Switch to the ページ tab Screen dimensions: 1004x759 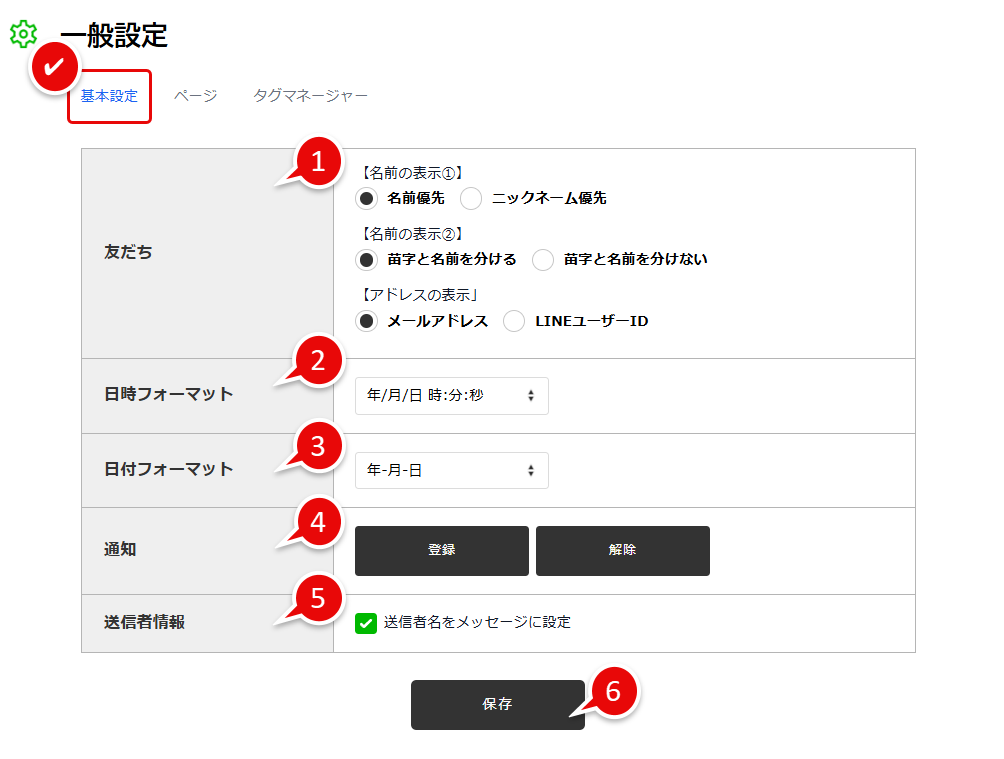pyautogui.click(x=195, y=96)
